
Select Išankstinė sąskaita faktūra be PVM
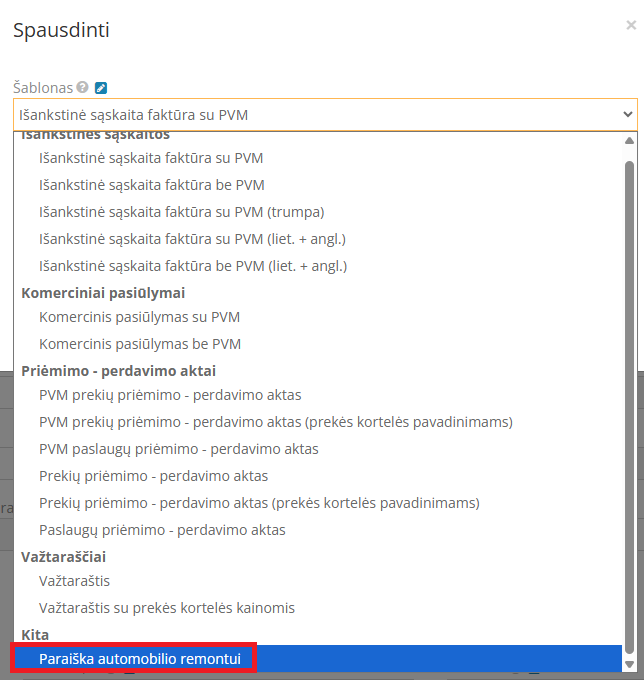(x=151, y=185)
